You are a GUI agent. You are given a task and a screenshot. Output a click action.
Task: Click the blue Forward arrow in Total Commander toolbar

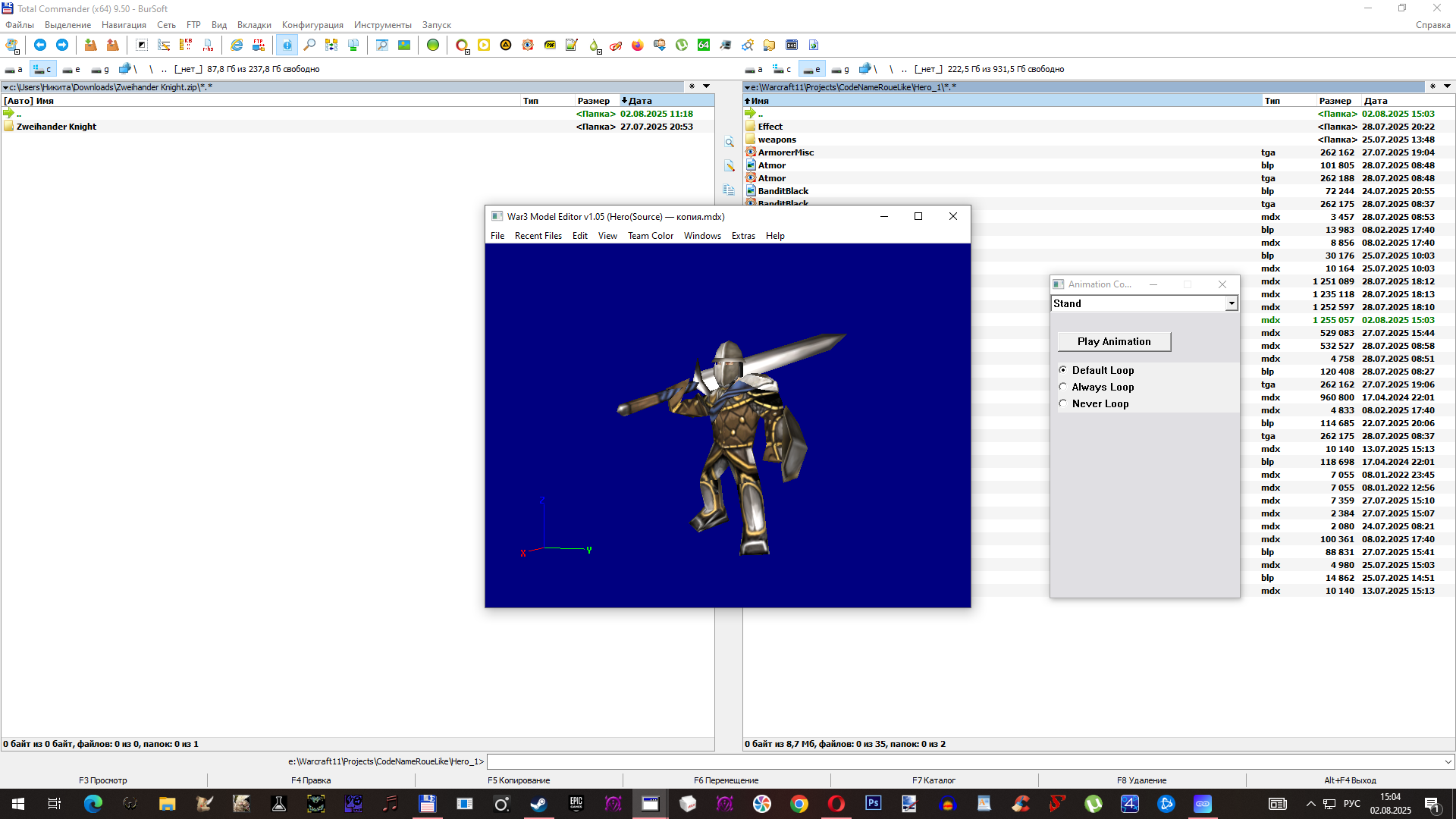[62, 45]
